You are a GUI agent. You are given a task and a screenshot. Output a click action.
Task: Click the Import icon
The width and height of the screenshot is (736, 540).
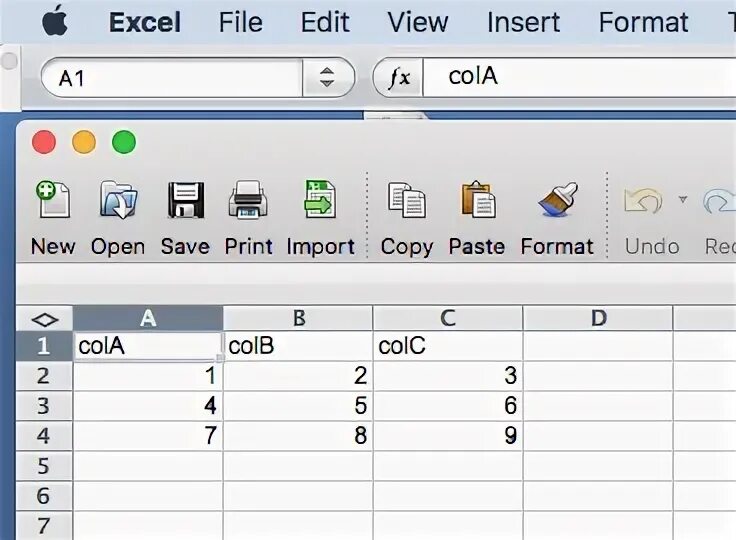320,201
